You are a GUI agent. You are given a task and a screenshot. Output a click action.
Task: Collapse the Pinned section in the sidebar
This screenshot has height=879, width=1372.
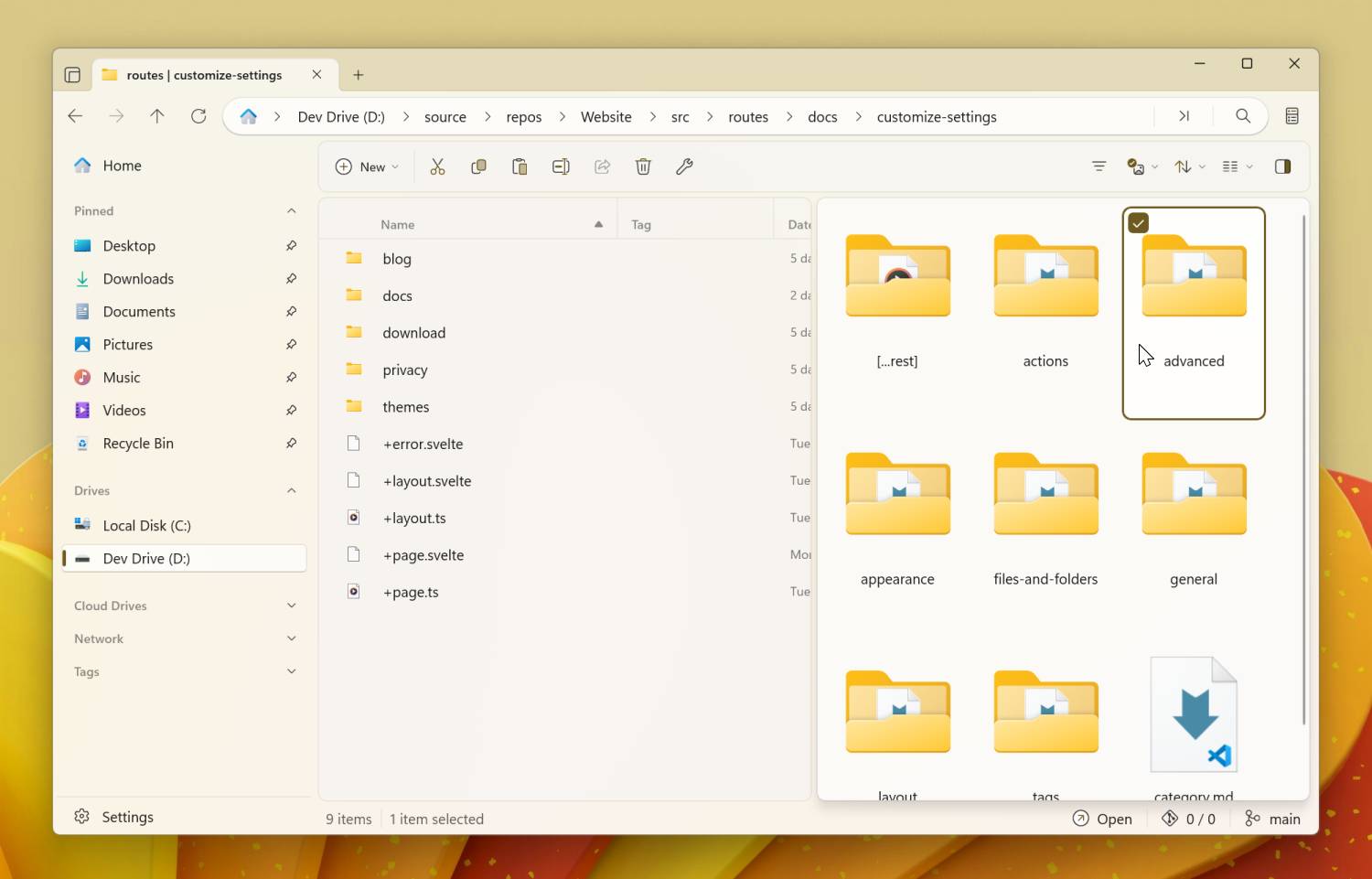(291, 210)
